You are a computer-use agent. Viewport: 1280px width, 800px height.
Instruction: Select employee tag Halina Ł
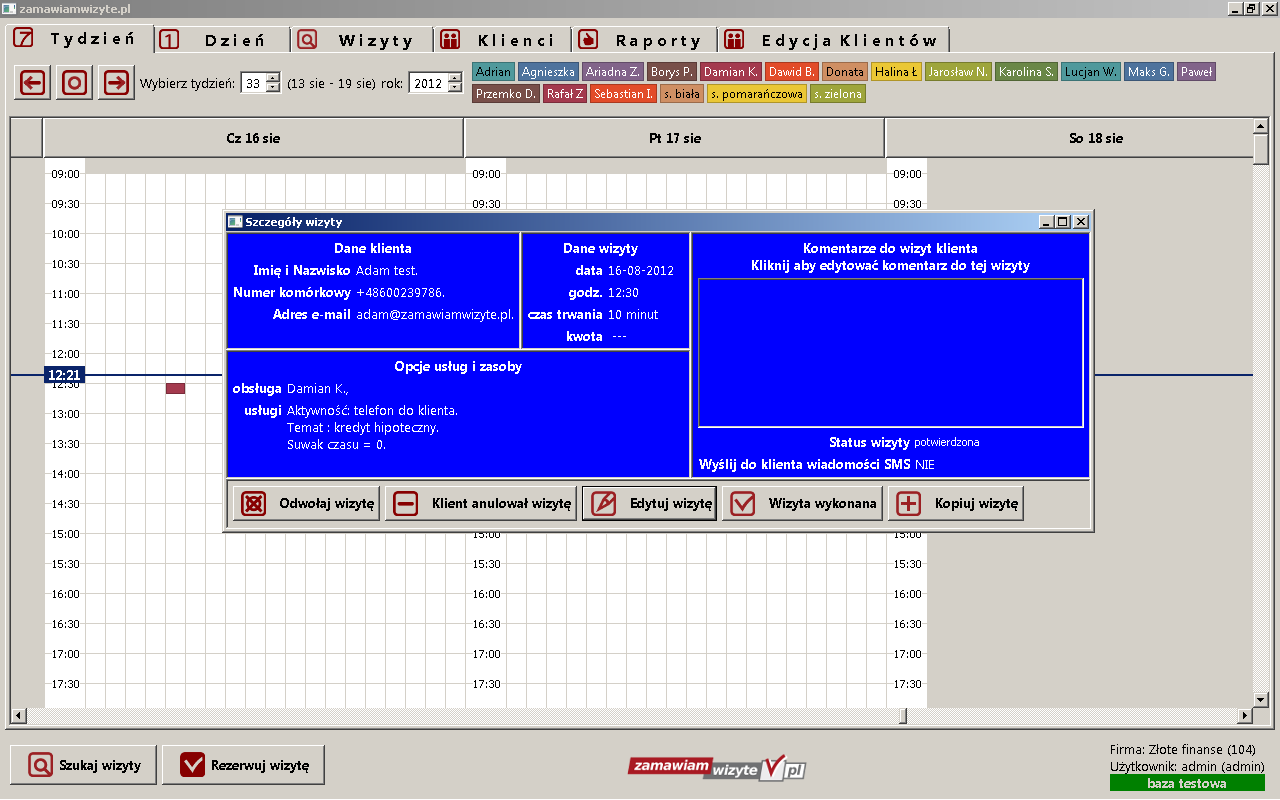click(896, 72)
